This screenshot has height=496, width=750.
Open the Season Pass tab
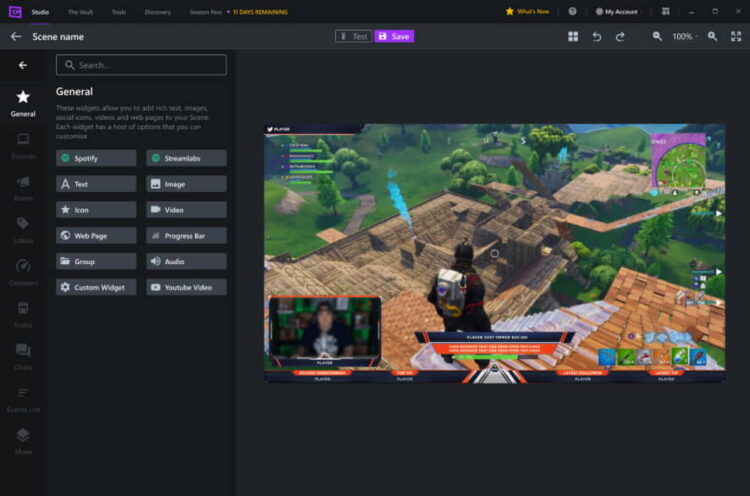pos(206,12)
